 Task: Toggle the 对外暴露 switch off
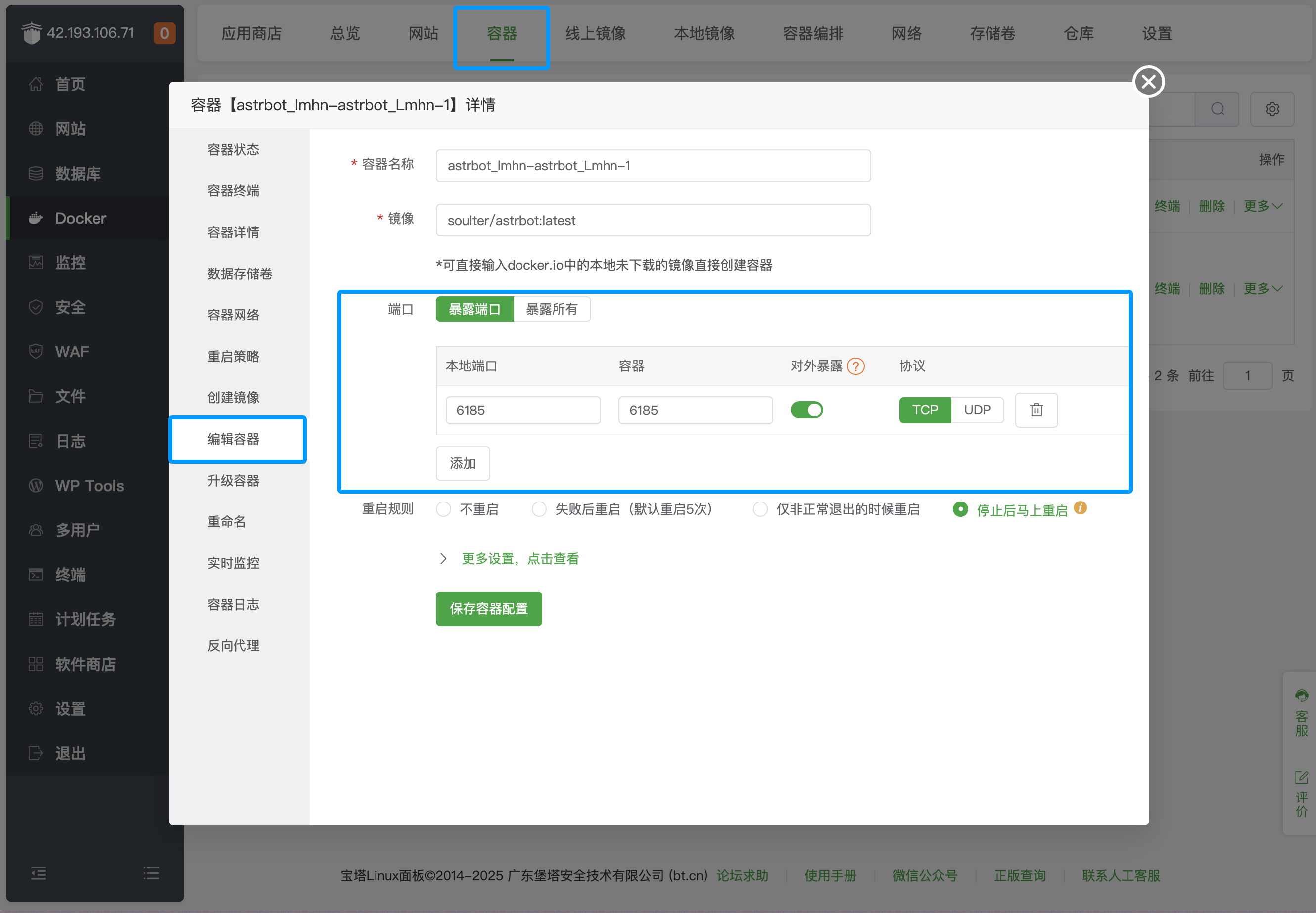[806, 410]
